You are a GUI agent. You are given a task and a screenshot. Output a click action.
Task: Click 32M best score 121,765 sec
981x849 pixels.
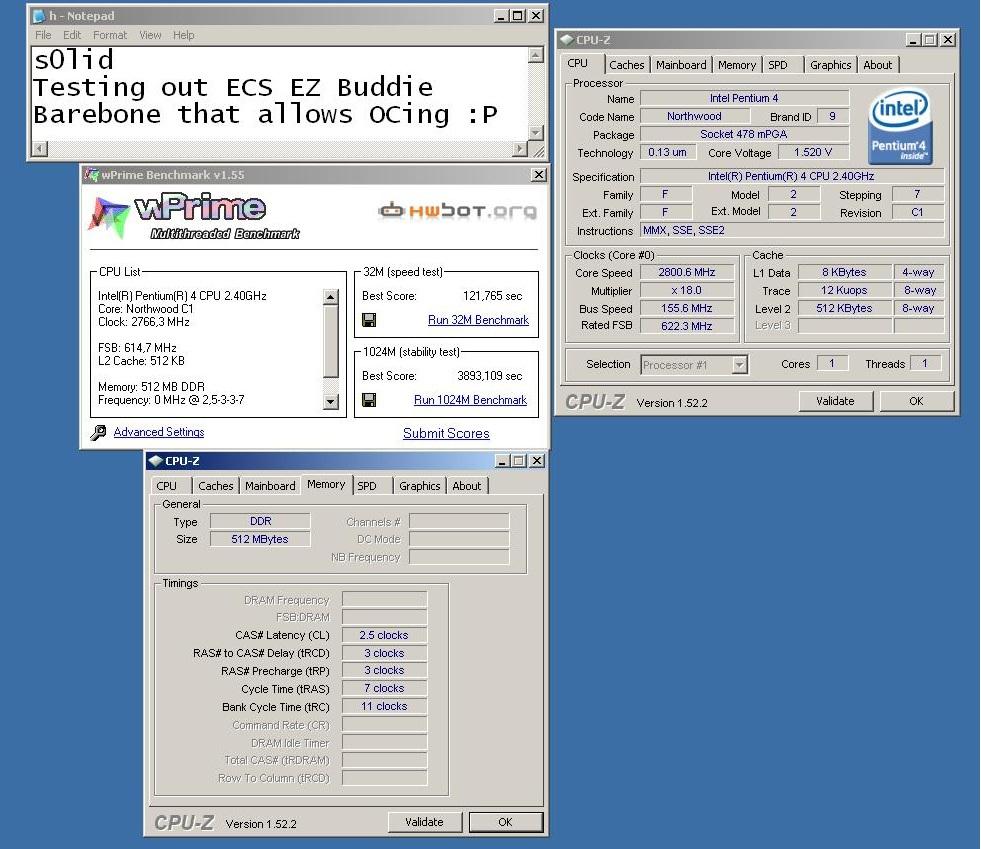pos(492,296)
